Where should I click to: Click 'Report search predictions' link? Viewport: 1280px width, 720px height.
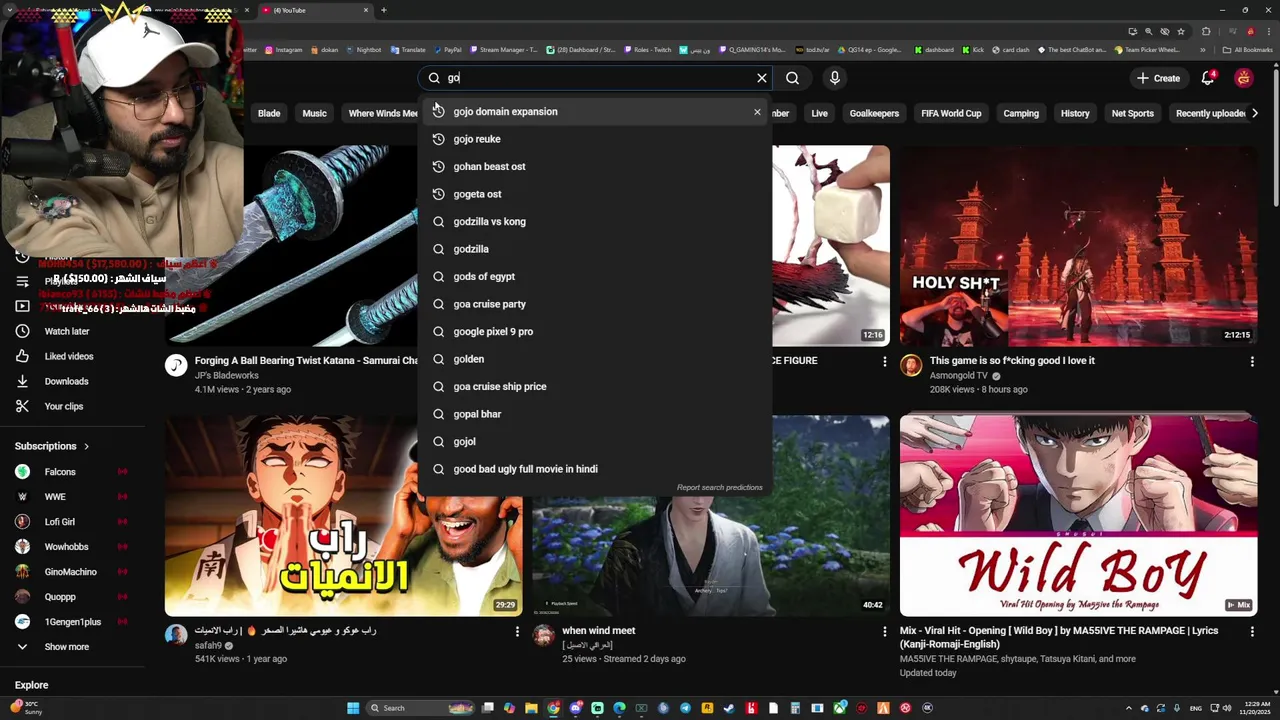[x=719, y=488]
